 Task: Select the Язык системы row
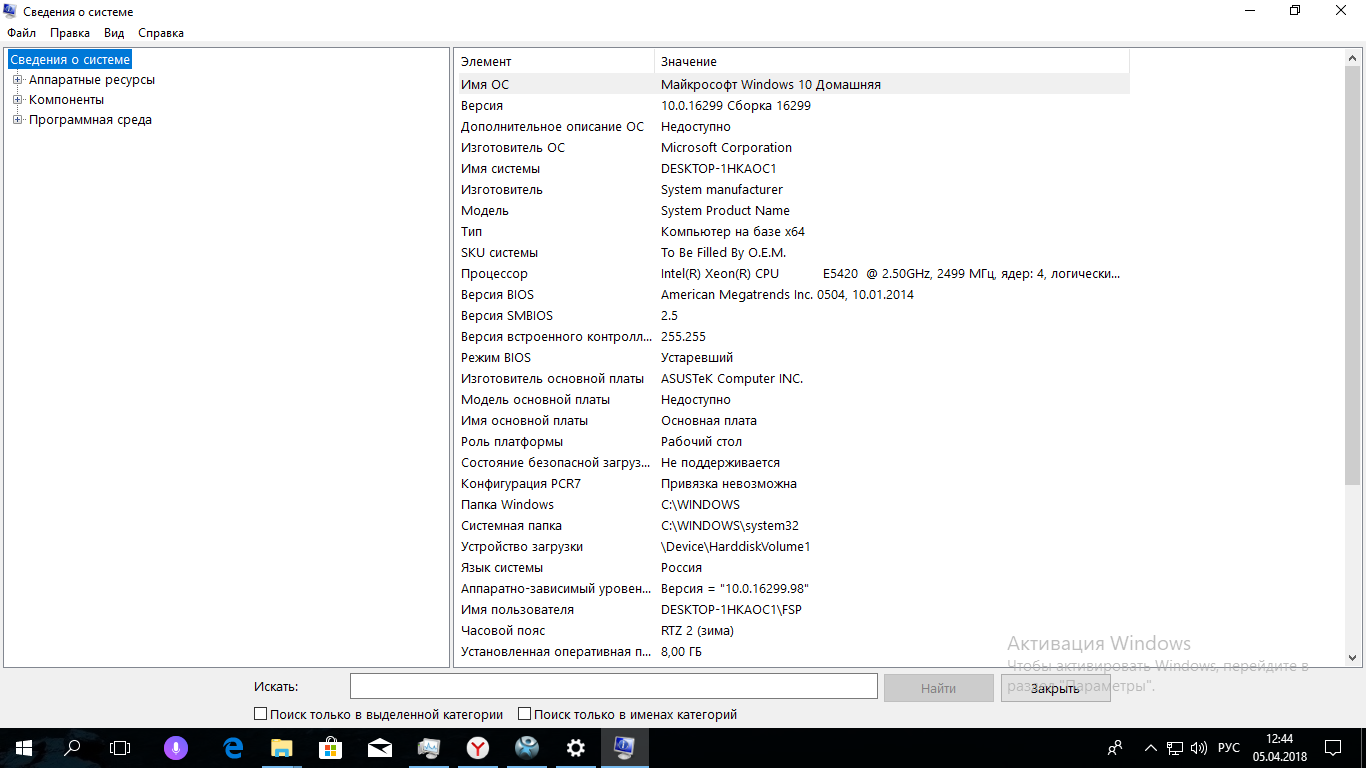point(794,568)
